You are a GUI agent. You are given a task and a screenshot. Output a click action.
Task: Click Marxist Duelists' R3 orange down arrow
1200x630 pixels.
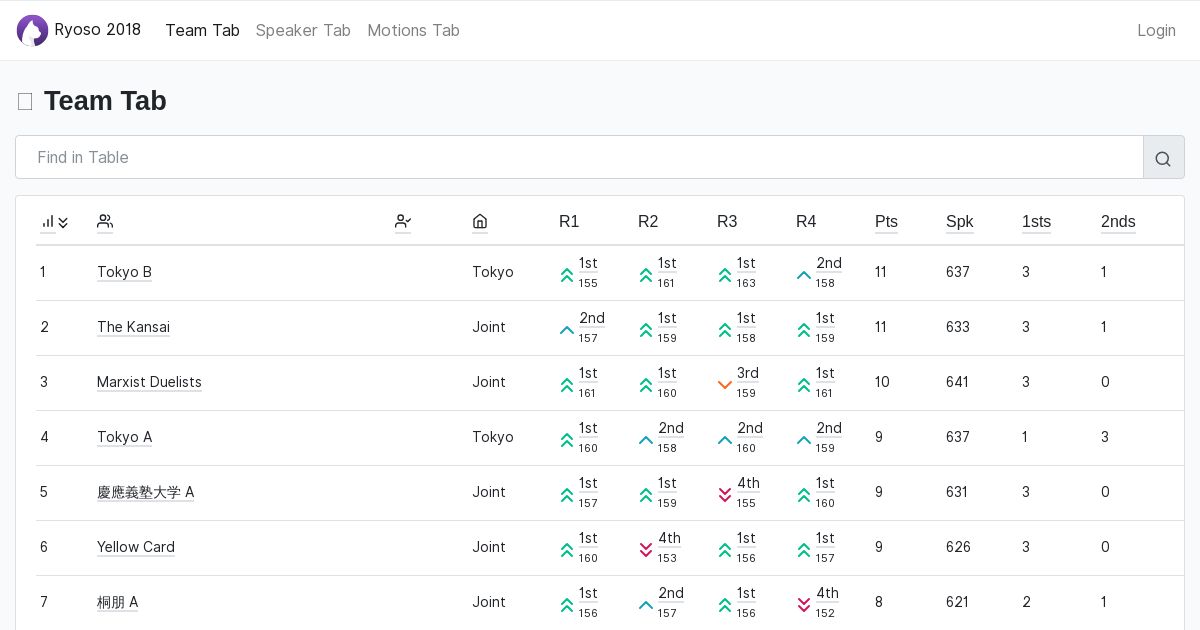(x=725, y=385)
